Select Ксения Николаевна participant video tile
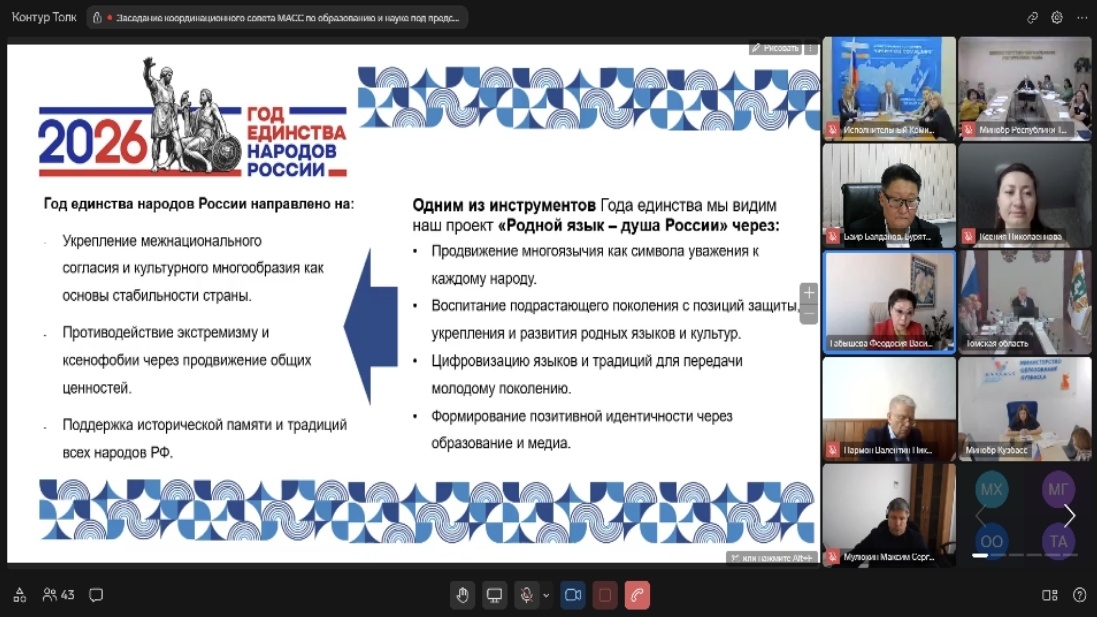The image size is (1097, 617). pyautogui.click(x=1024, y=196)
